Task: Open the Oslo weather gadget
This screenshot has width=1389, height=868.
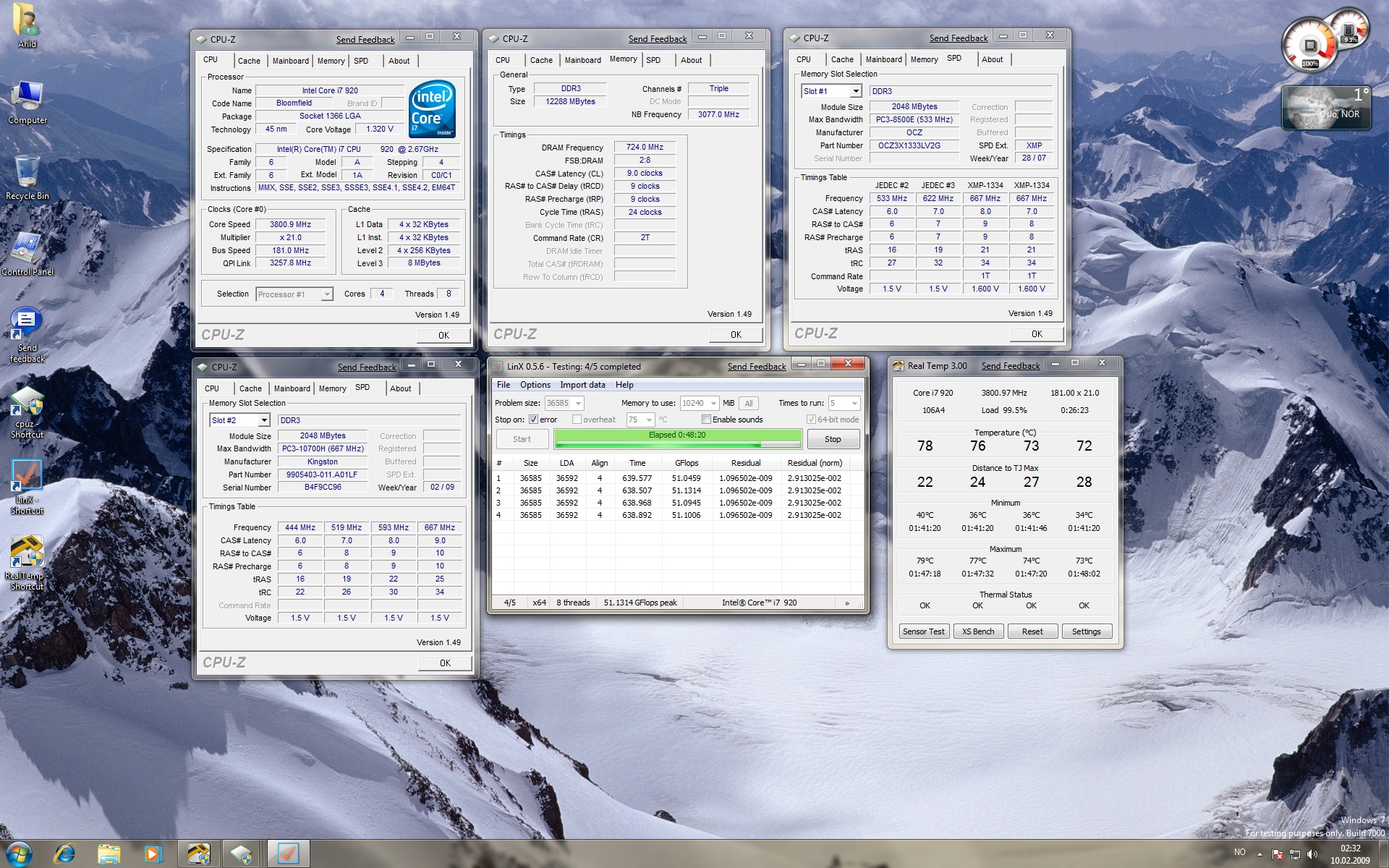Action: pos(1326,107)
